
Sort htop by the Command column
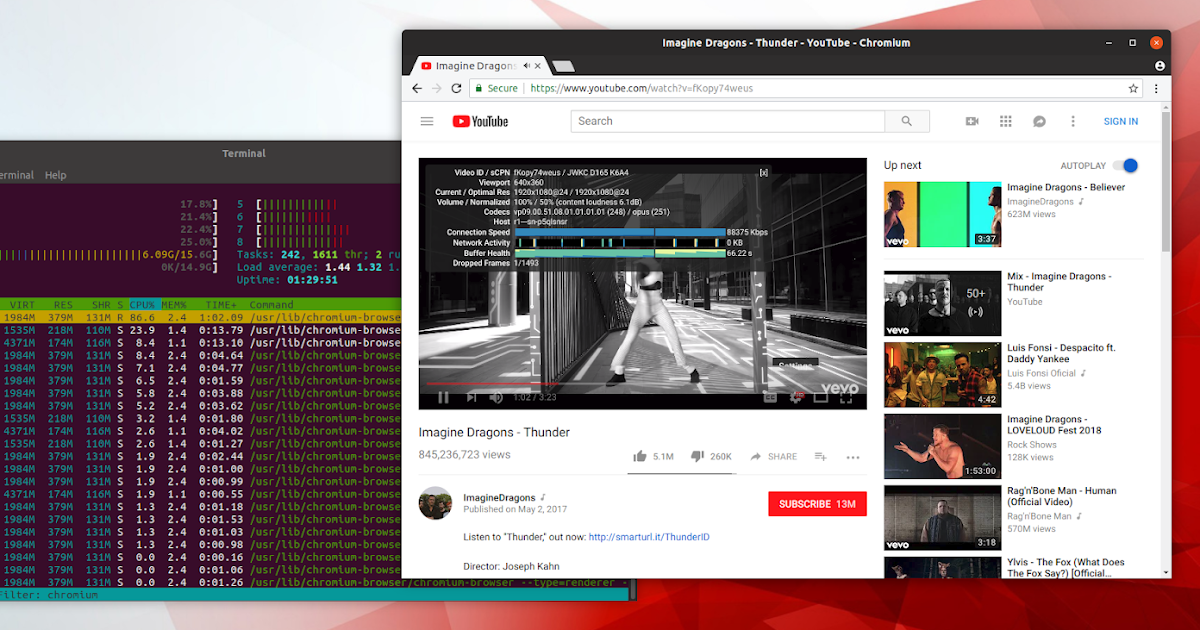pos(271,304)
